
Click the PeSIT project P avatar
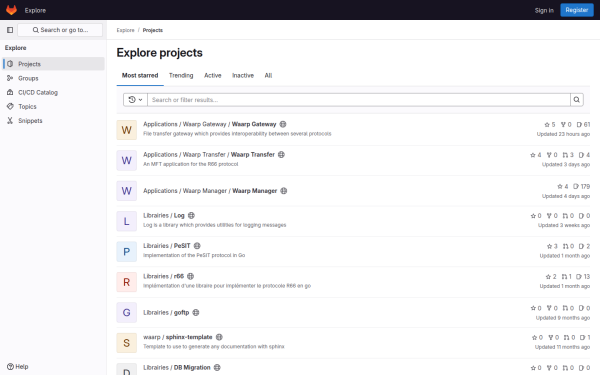tap(127, 252)
